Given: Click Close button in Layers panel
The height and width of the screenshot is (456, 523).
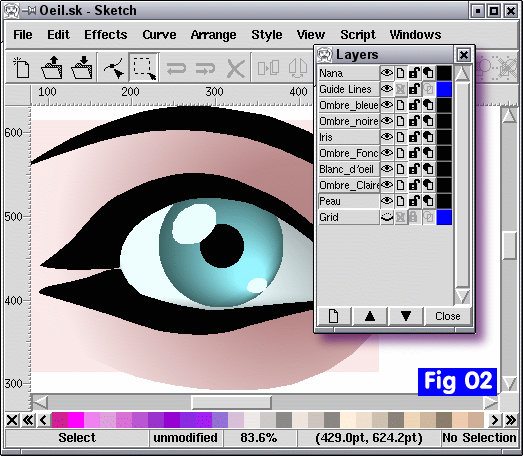Looking at the screenshot, I should [448, 316].
